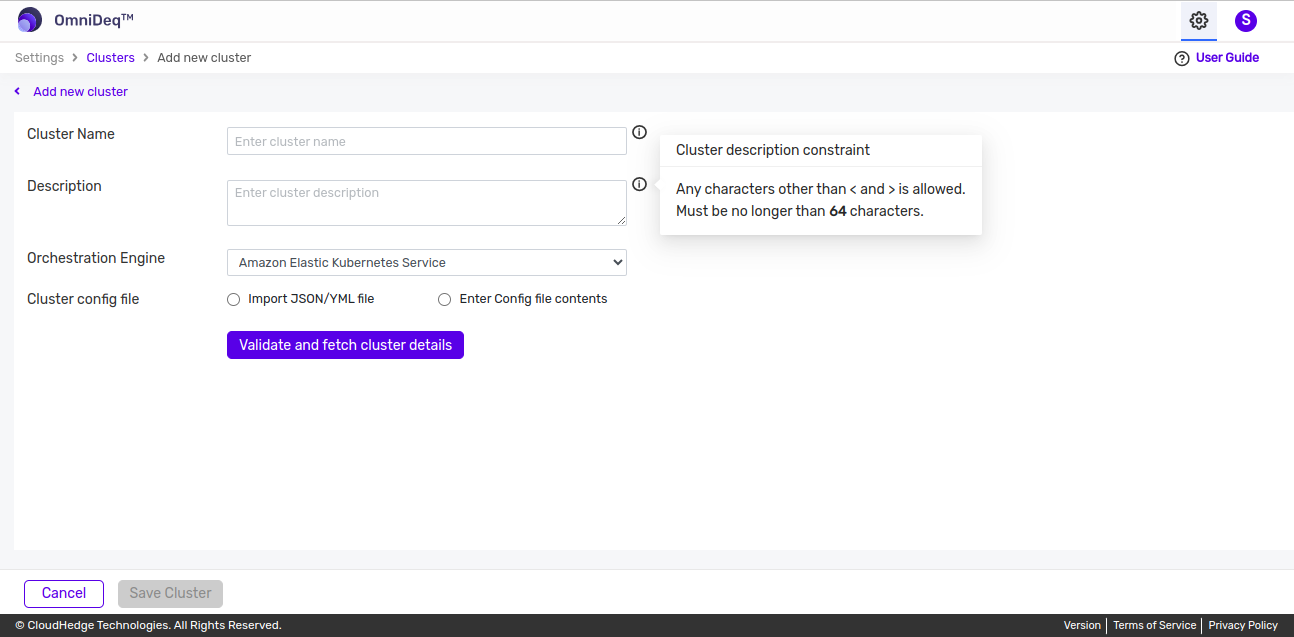The image size is (1294, 637).
Task: Click the Cluster description constraint tooltip title
Action: click(773, 150)
